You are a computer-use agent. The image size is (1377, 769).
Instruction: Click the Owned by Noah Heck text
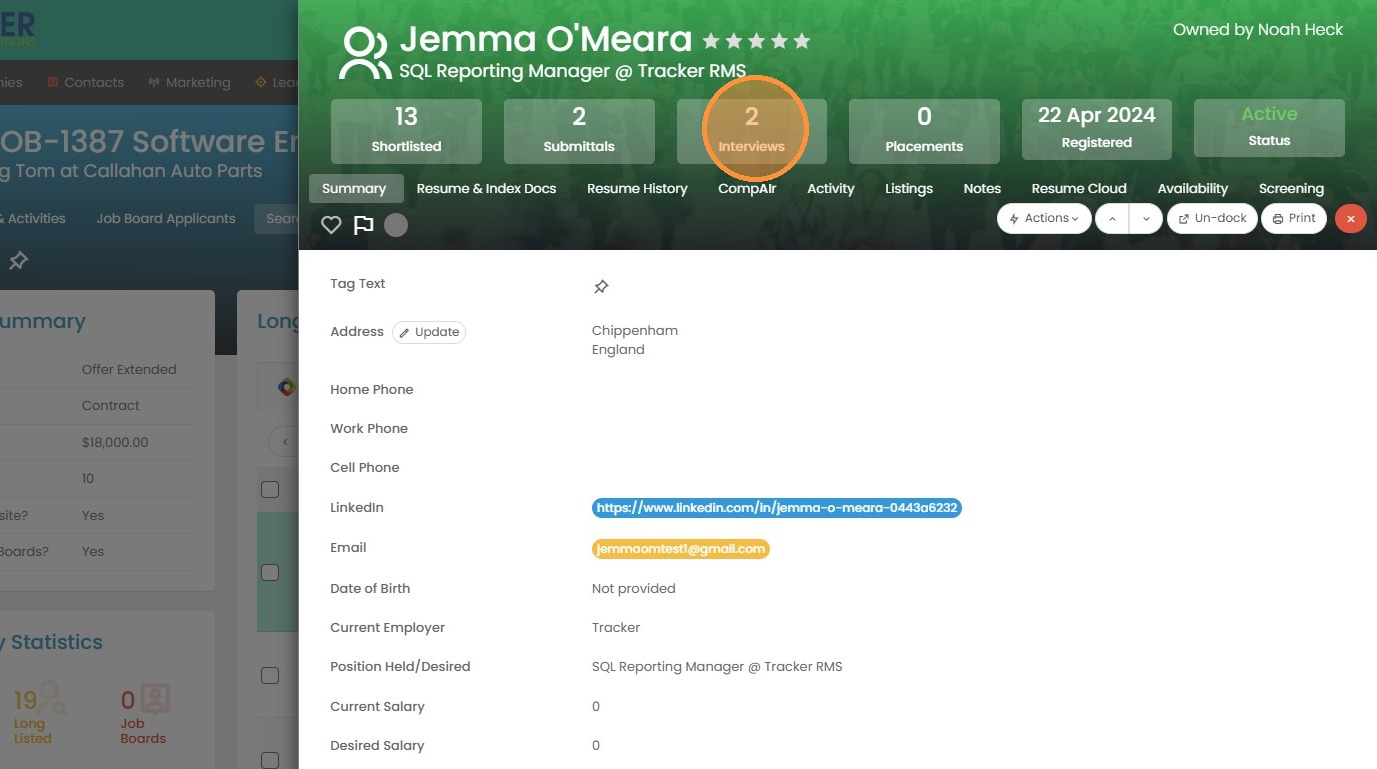point(1258,30)
